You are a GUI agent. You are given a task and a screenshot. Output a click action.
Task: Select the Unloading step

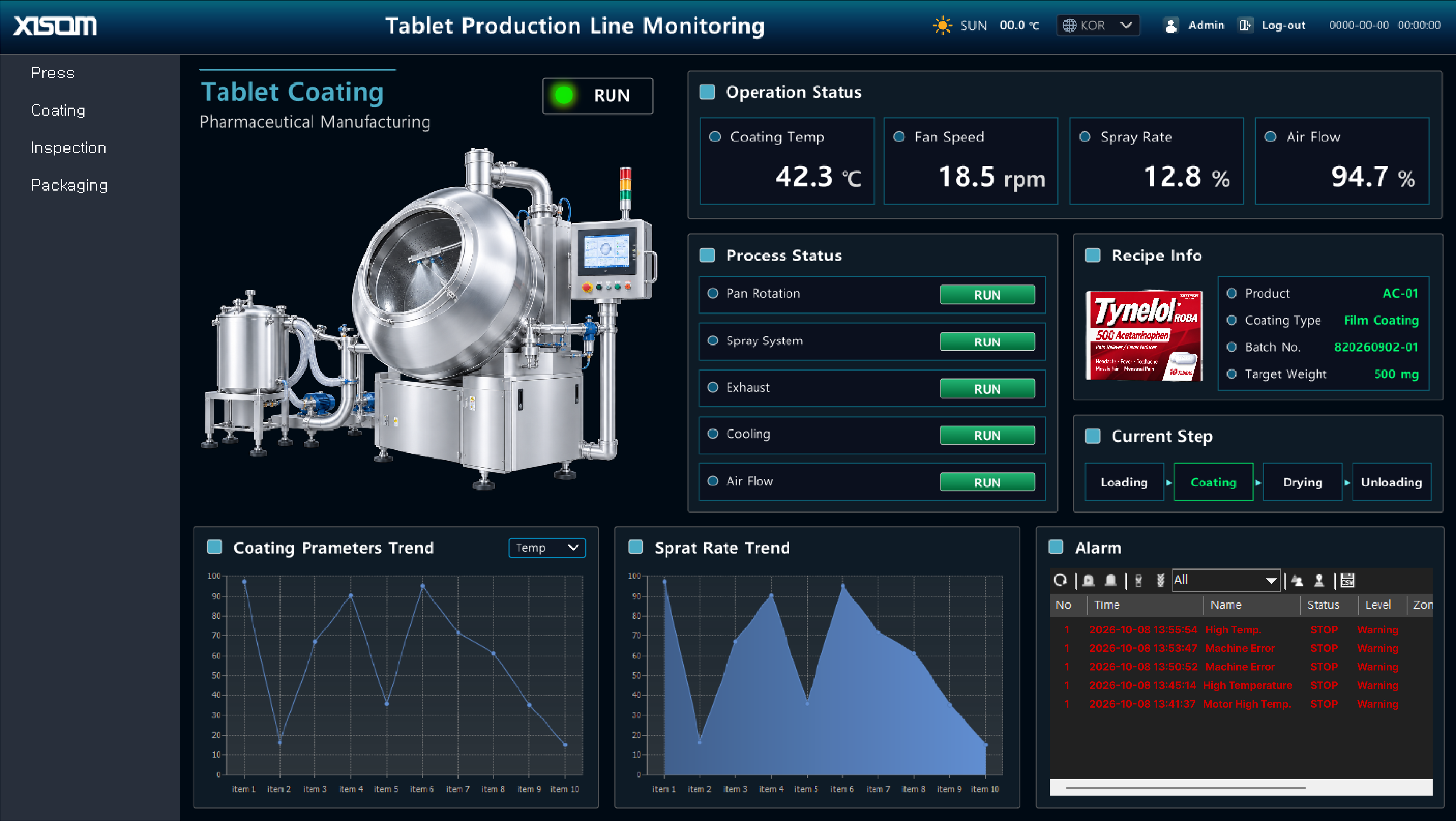pos(1392,482)
